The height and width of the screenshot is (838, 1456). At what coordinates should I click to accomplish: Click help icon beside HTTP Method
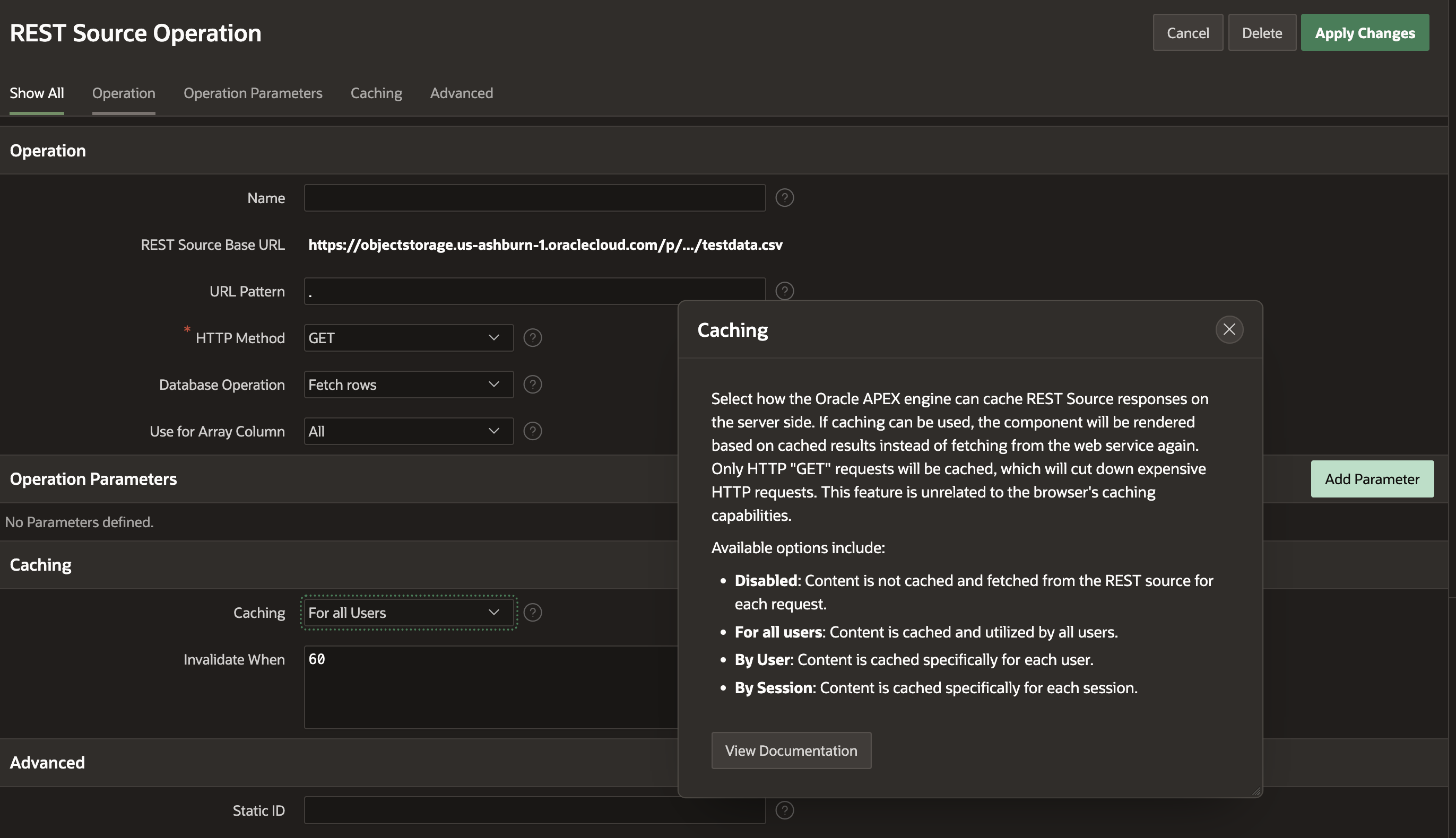[x=533, y=338]
